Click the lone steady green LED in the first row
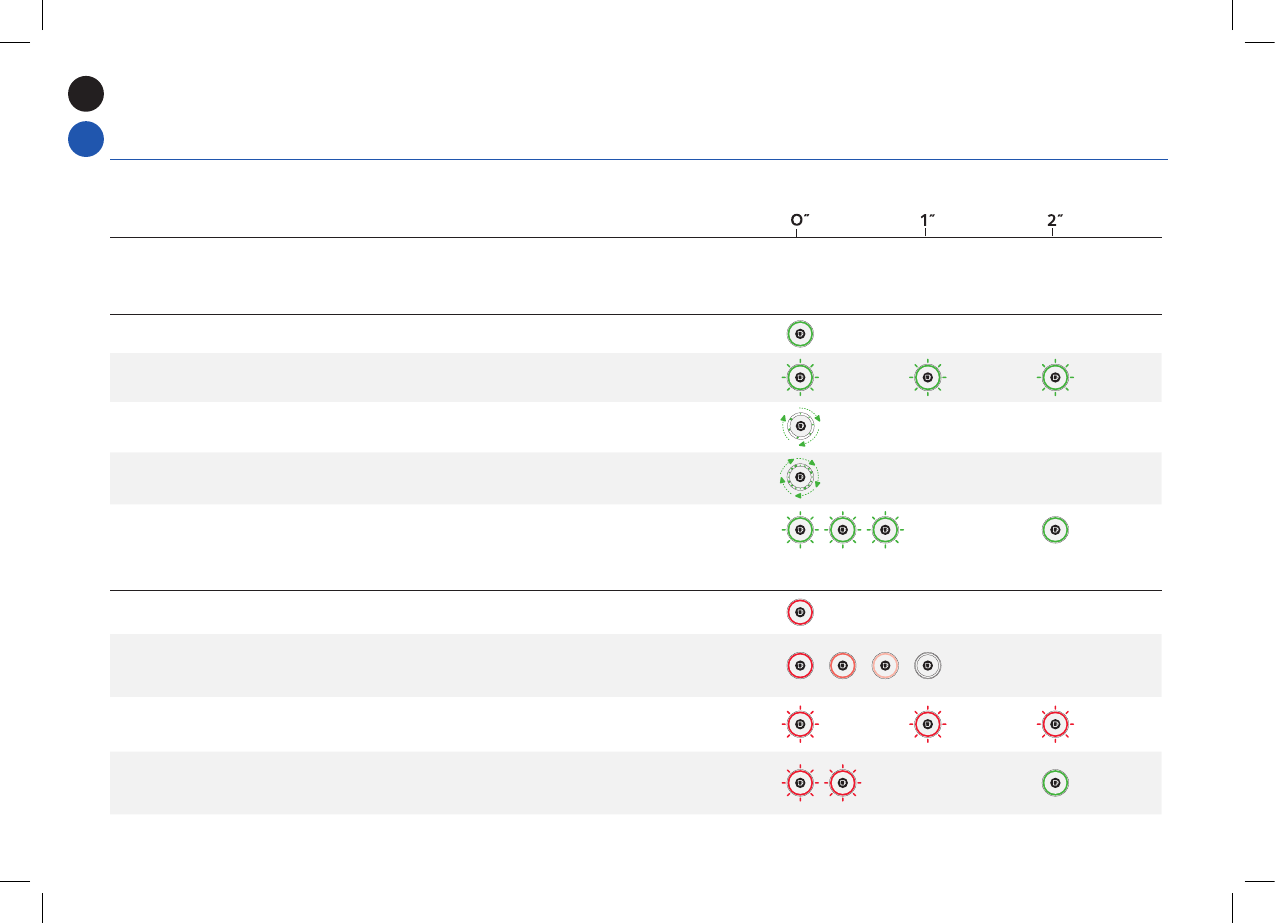 [799, 334]
